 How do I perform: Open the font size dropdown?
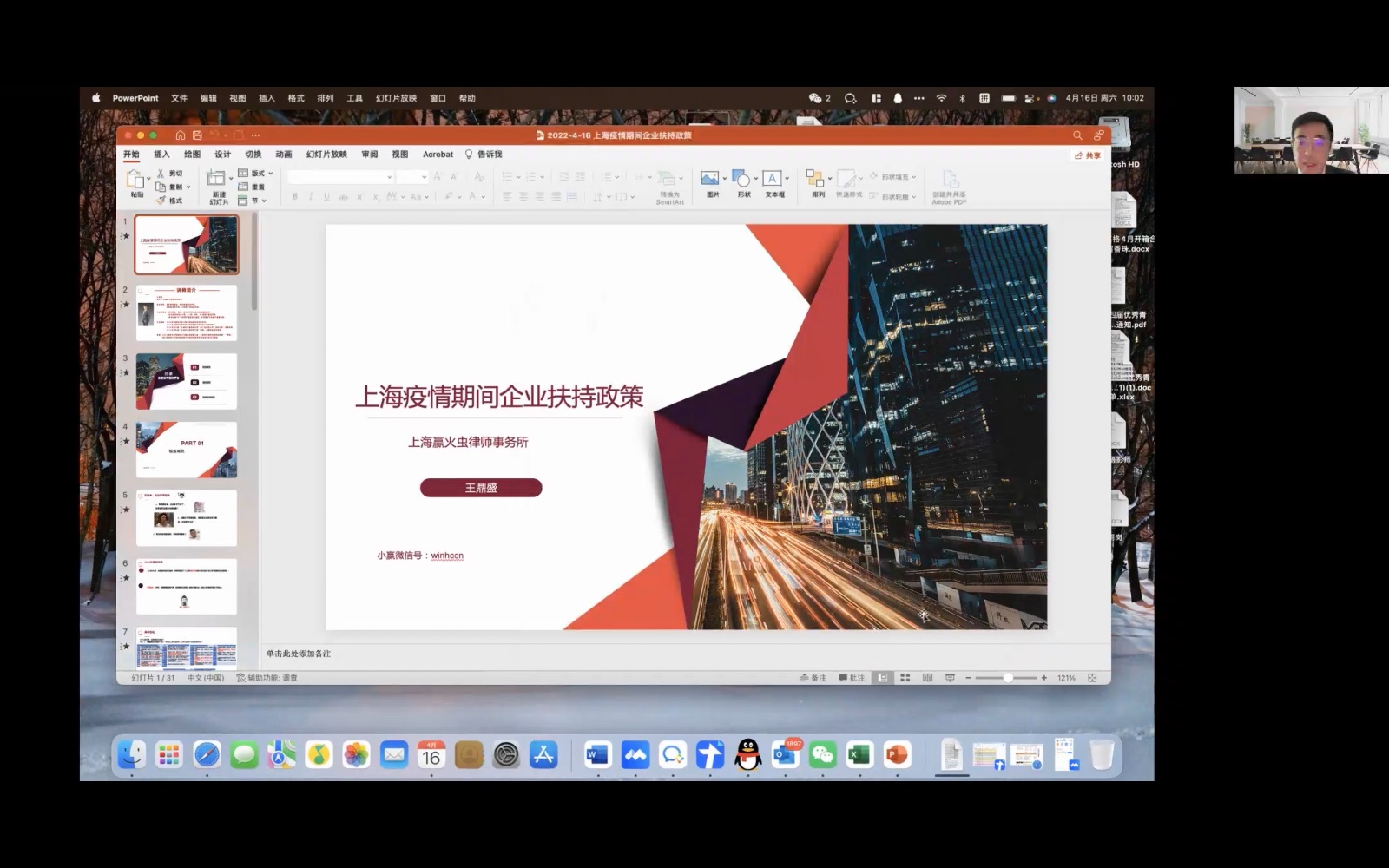[x=424, y=177]
